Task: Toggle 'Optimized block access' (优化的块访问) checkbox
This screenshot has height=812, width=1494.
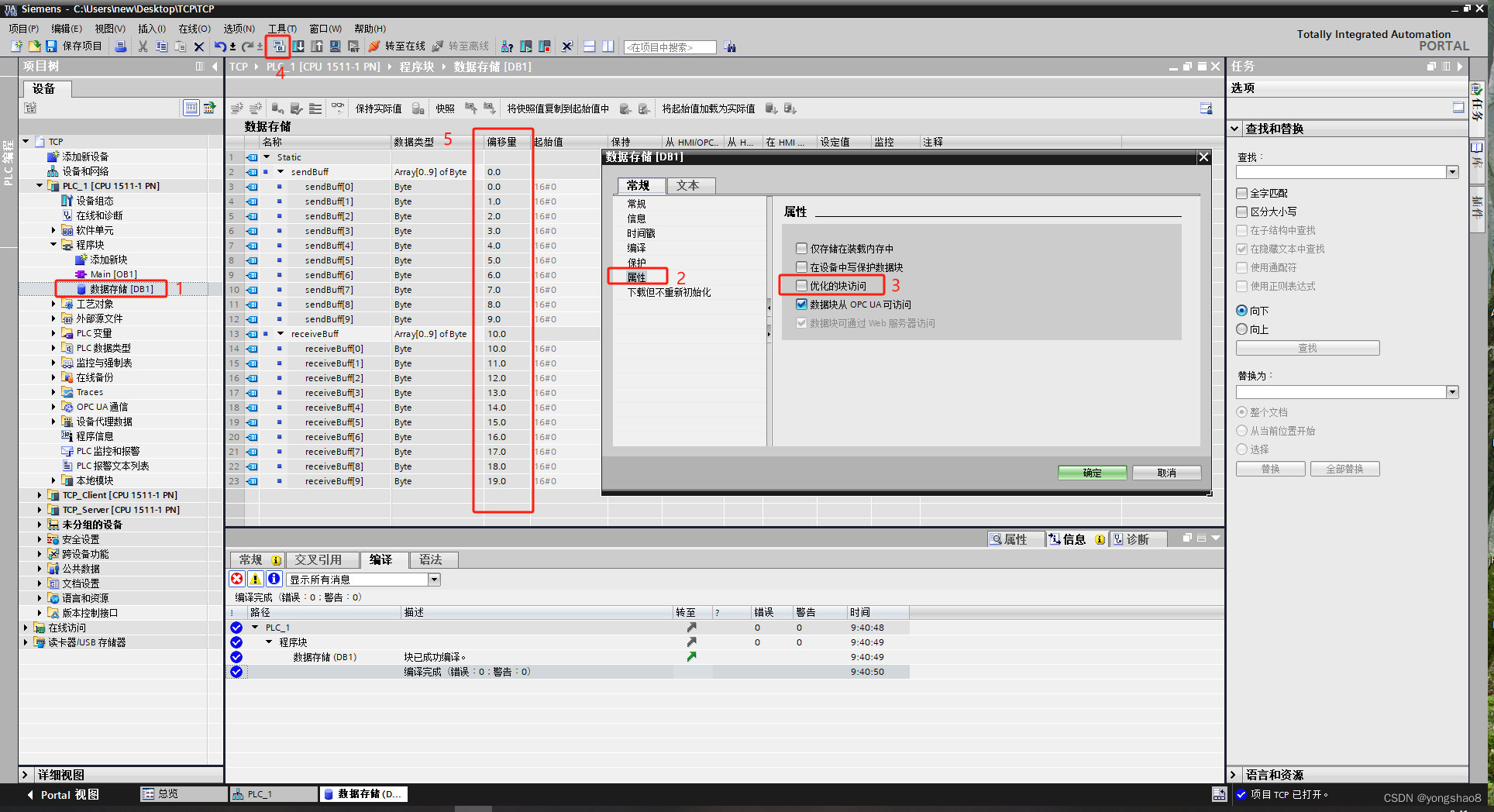Action: coord(802,286)
